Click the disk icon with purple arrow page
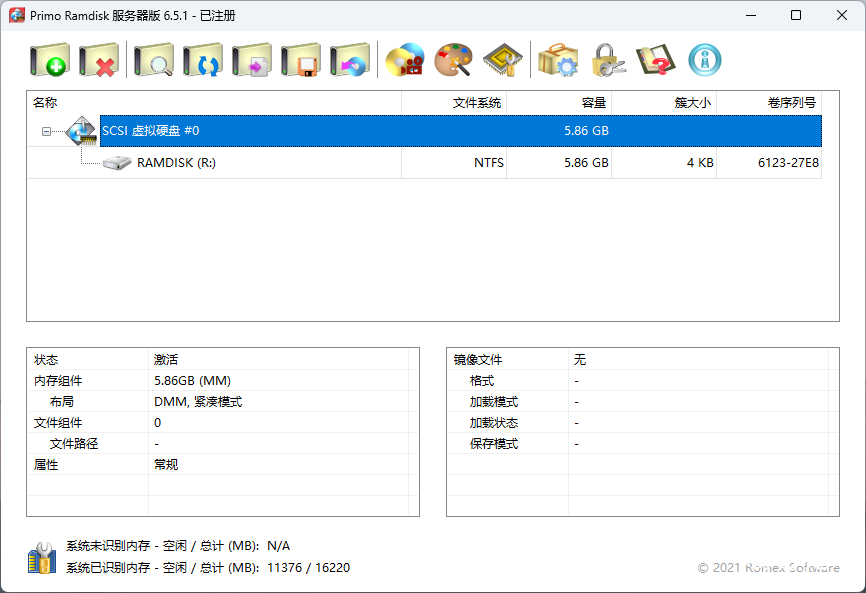This screenshot has height=593, width=866. [x=252, y=60]
